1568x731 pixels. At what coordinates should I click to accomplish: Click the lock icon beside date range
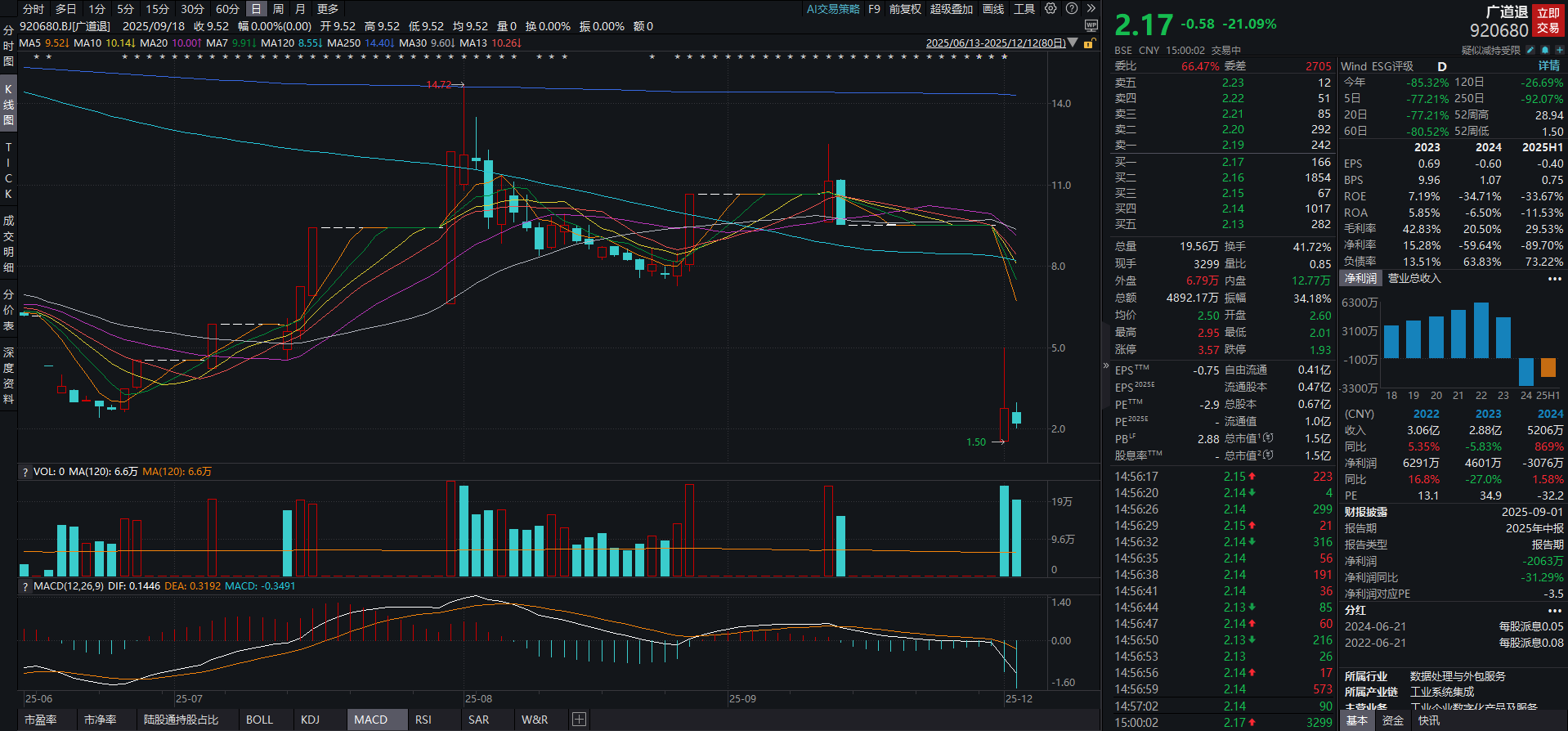pyautogui.click(x=1089, y=43)
